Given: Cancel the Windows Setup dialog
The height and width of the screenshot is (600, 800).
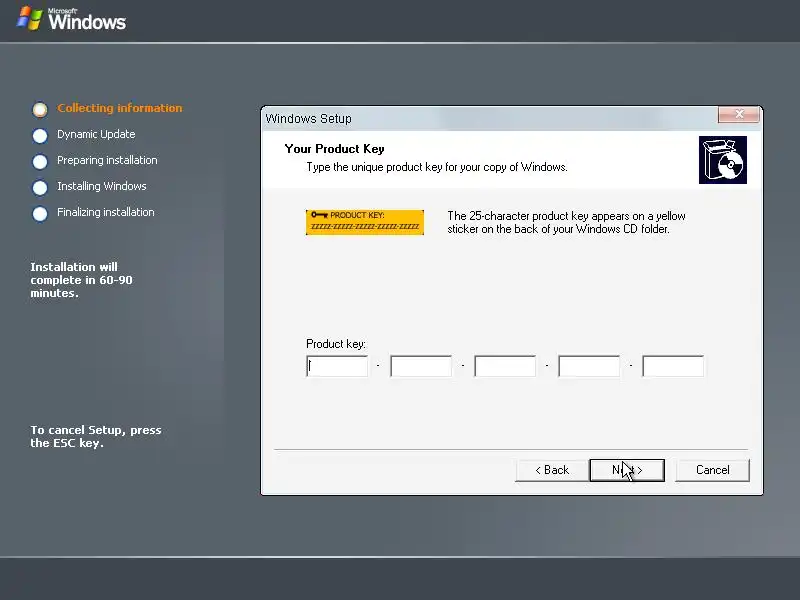Looking at the screenshot, I should (x=712, y=470).
